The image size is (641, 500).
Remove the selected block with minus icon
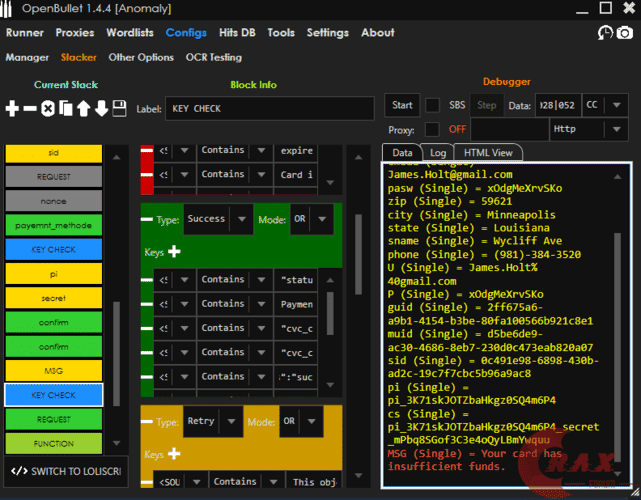click(x=30, y=108)
